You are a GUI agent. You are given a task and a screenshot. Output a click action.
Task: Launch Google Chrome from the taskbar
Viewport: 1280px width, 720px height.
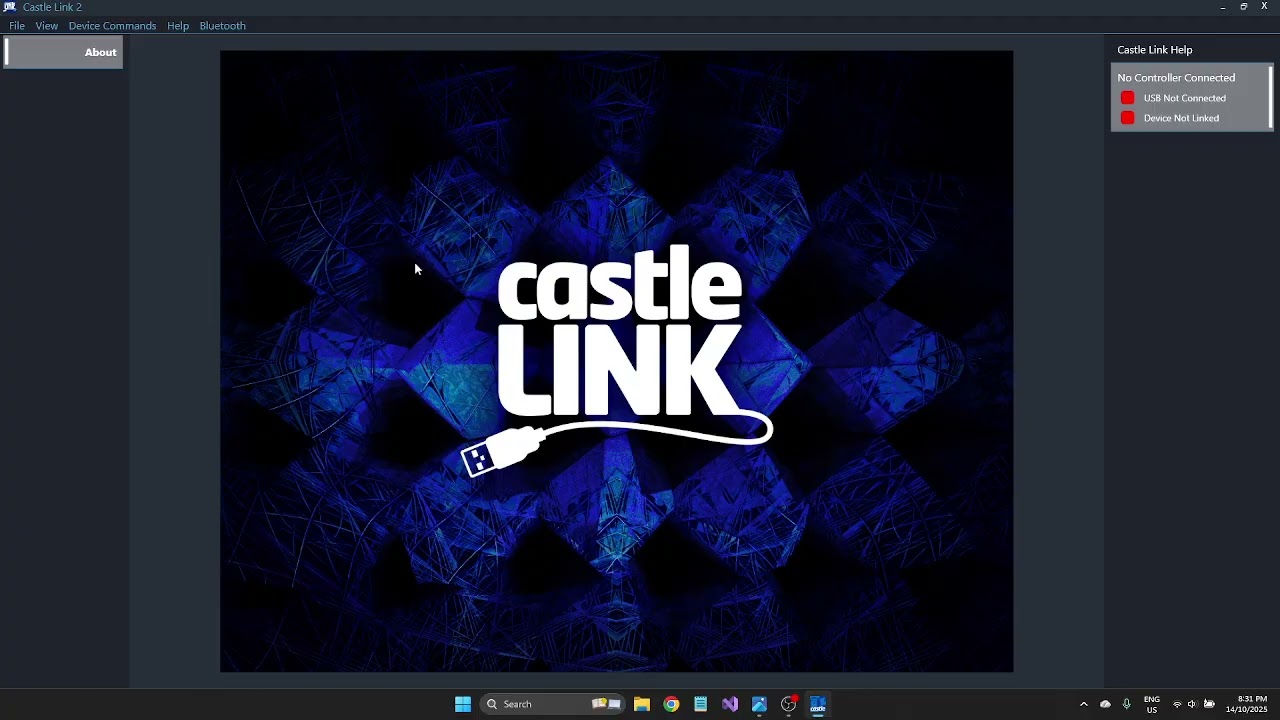point(671,704)
